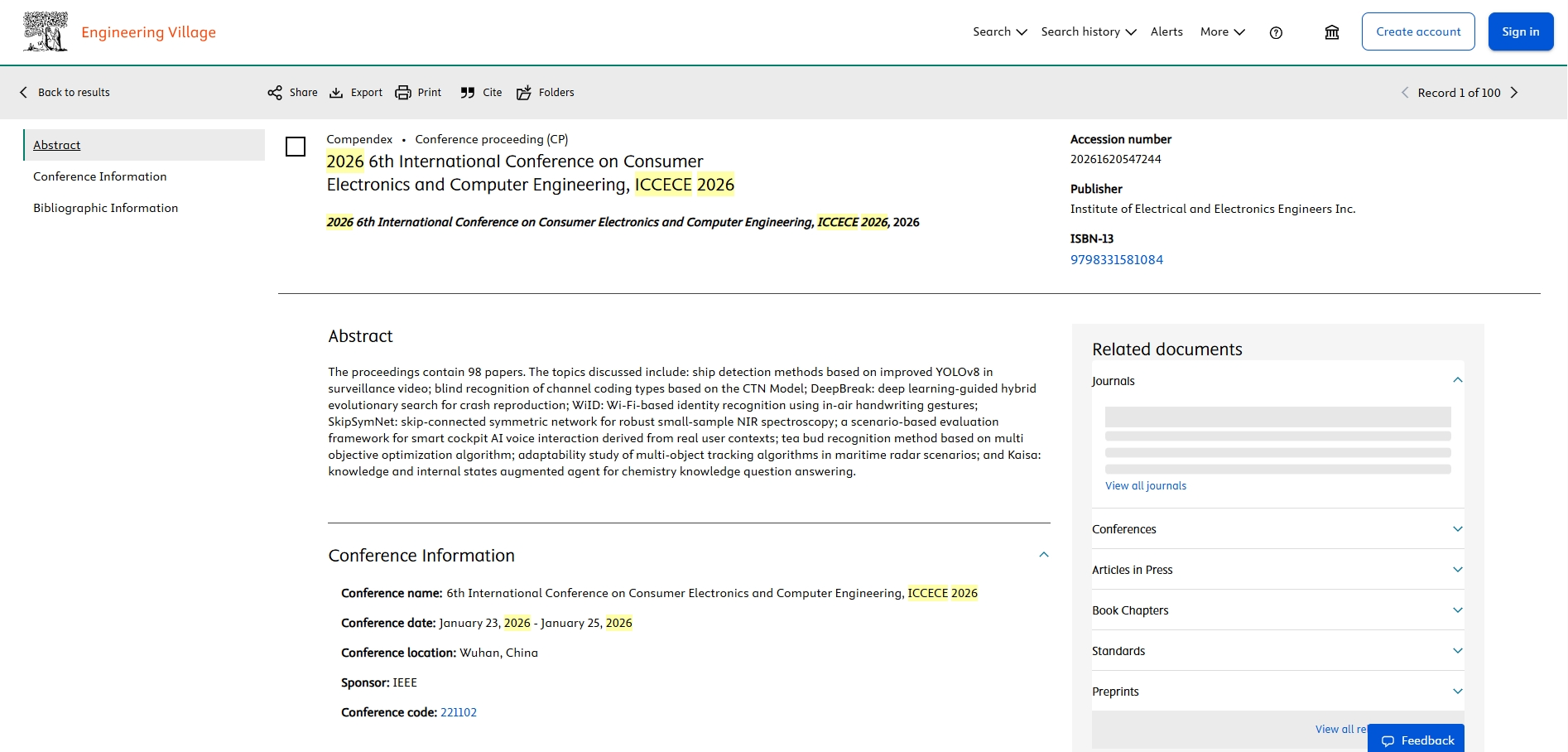
Task: Select Bibliographic Information in the sidebar
Action: tap(106, 208)
